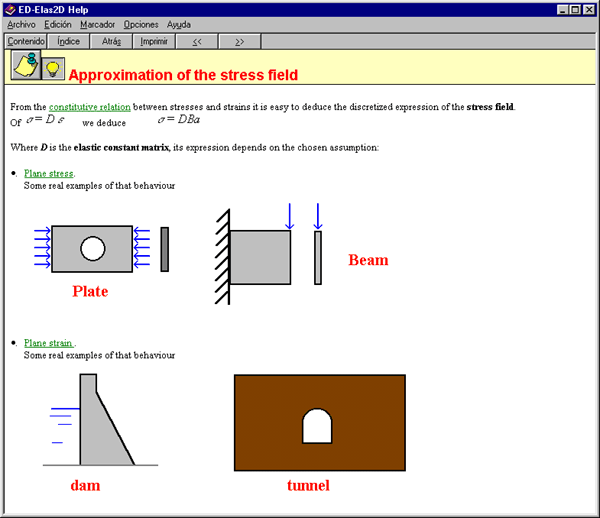Follow the constitutive relation link
The width and height of the screenshot is (600, 518).
[x=90, y=107]
